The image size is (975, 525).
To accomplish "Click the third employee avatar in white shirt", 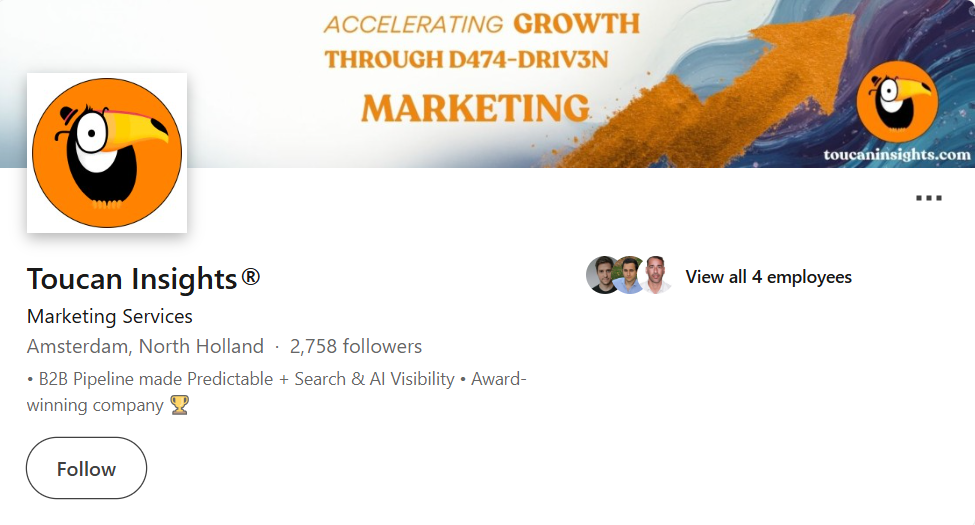I will tap(655, 276).
